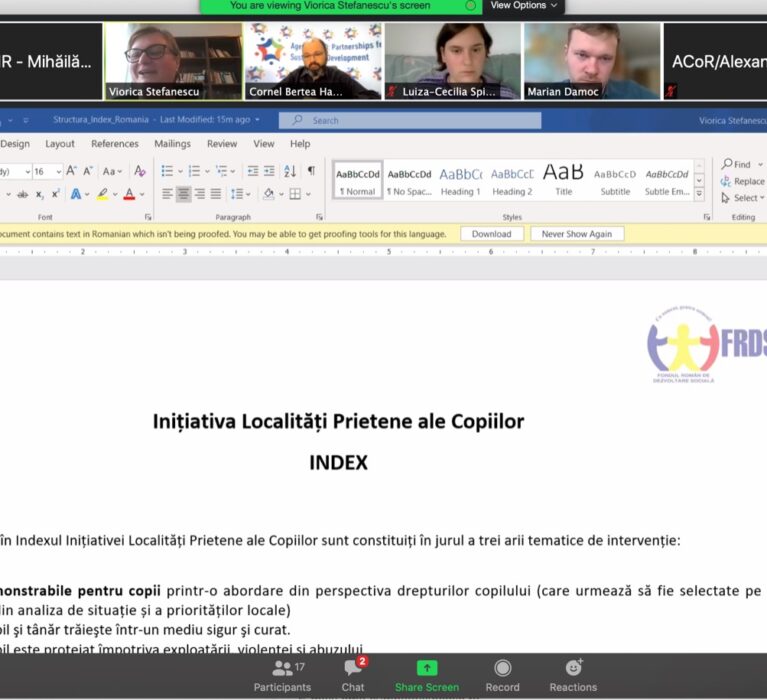Click the Find button
Image resolution: width=767 pixels, height=700 pixels.
[x=737, y=164]
